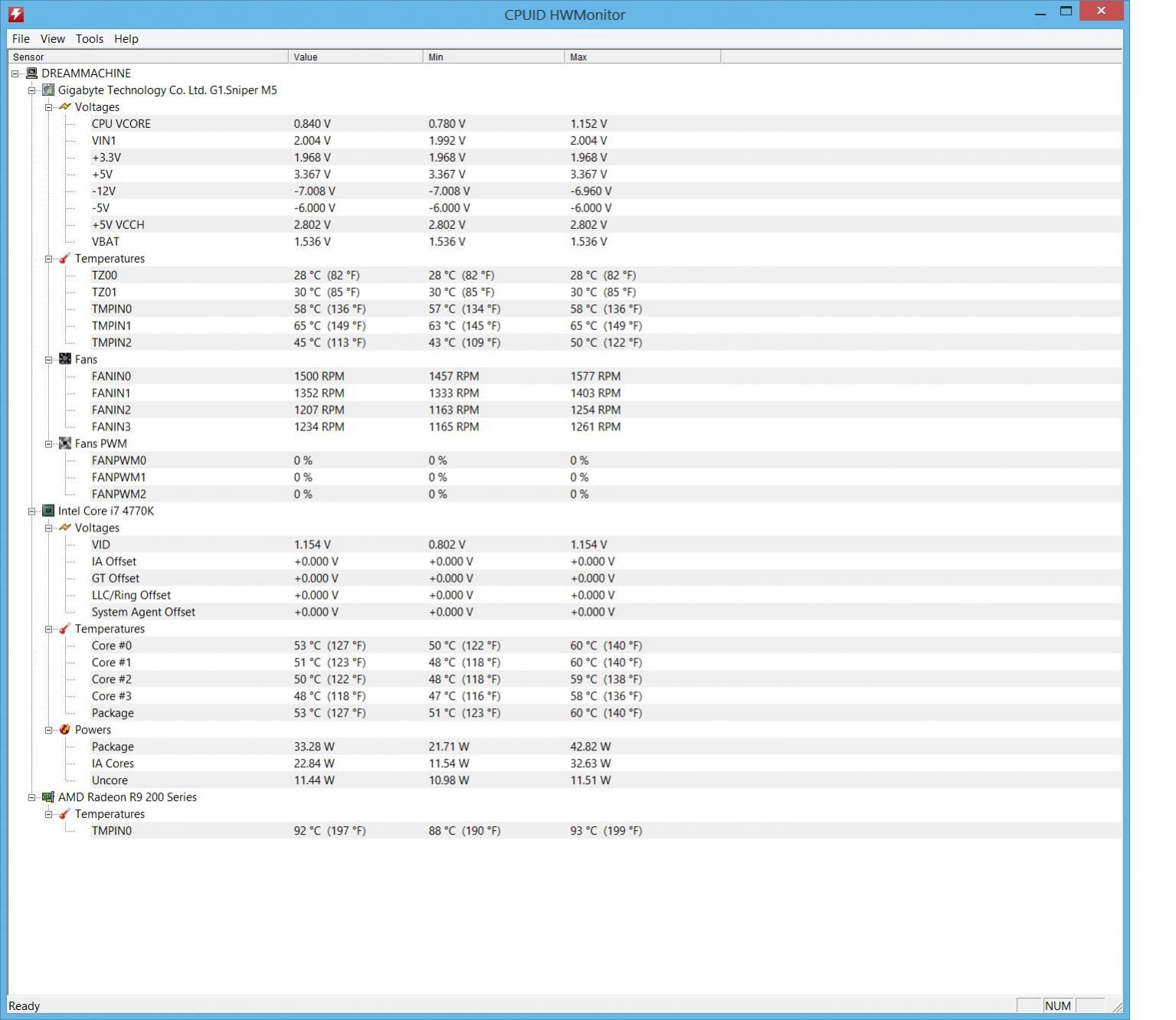Open the Help menu
The width and height of the screenshot is (1176, 1020).
pos(126,38)
